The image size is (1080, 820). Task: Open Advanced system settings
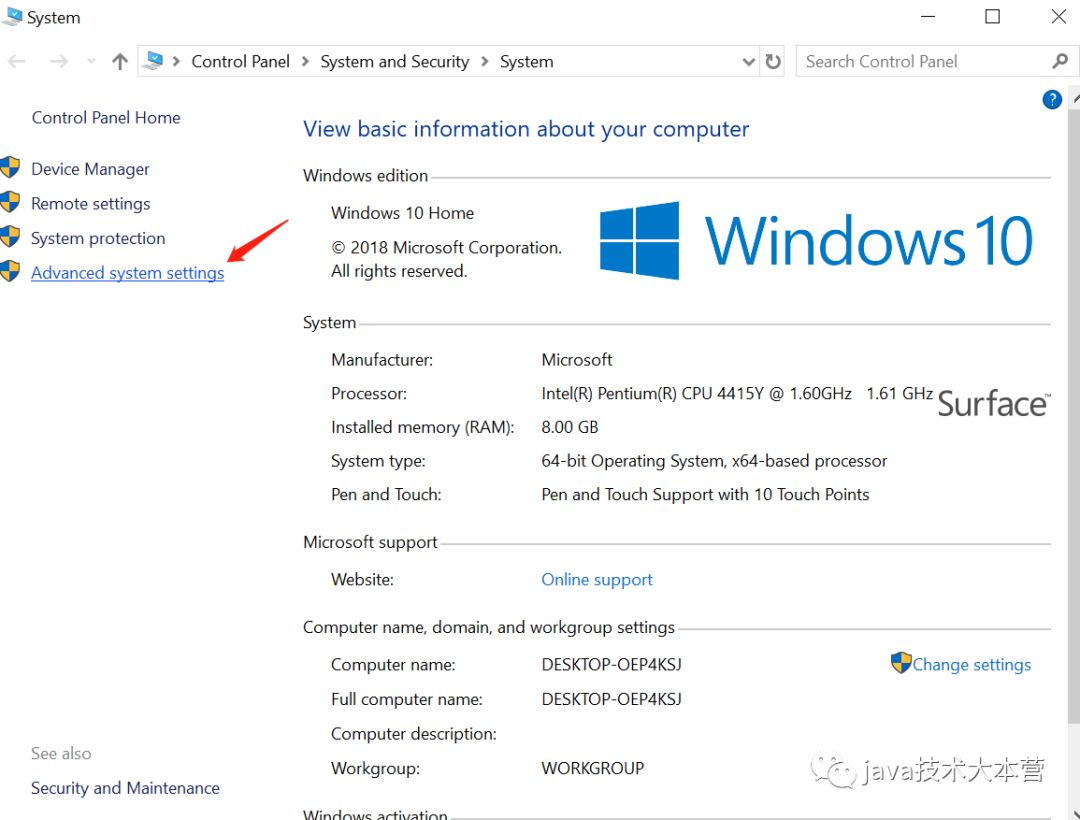click(x=127, y=273)
